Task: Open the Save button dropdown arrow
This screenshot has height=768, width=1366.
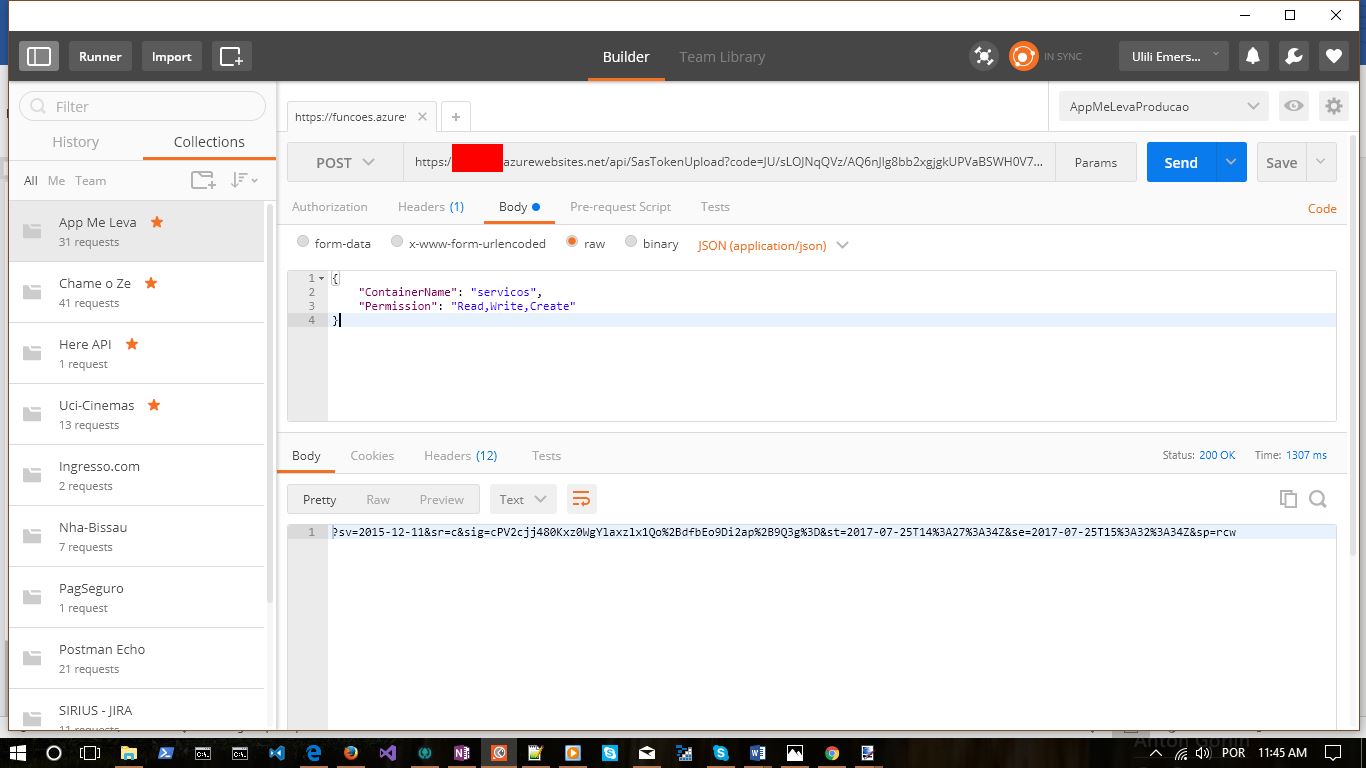Action: (x=1321, y=162)
